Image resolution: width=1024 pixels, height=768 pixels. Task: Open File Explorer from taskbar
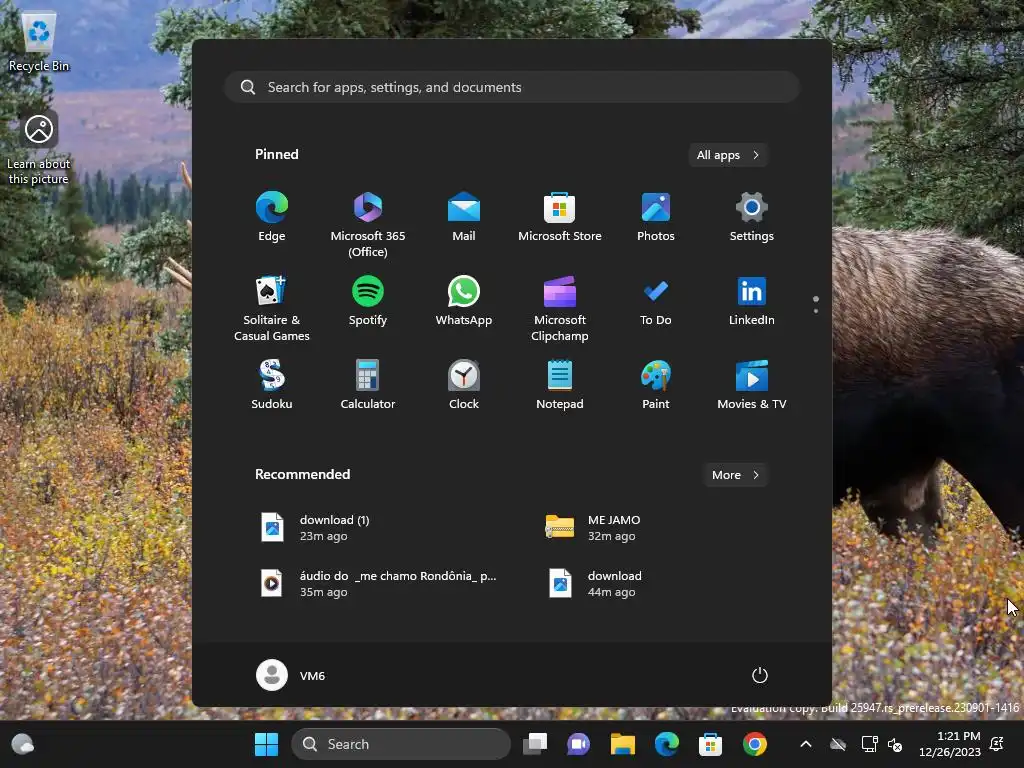click(x=622, y=744)
